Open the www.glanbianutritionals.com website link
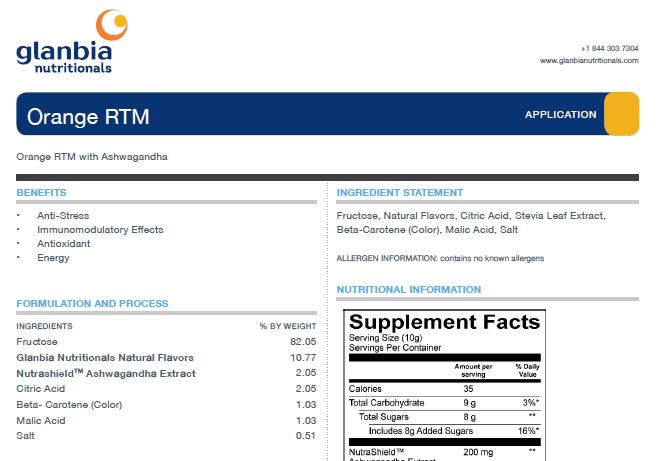663x461 pixels. pyautogui.click(x=589, y=60)
